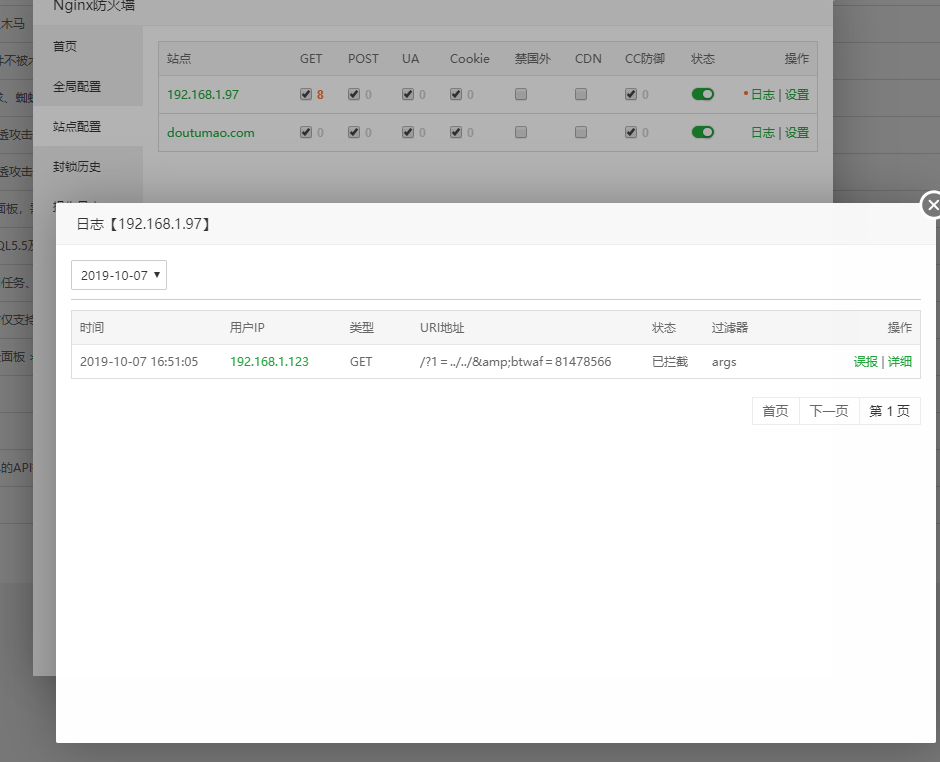Toggle POST checkbox for 192.168.1.97

point(354,94)
